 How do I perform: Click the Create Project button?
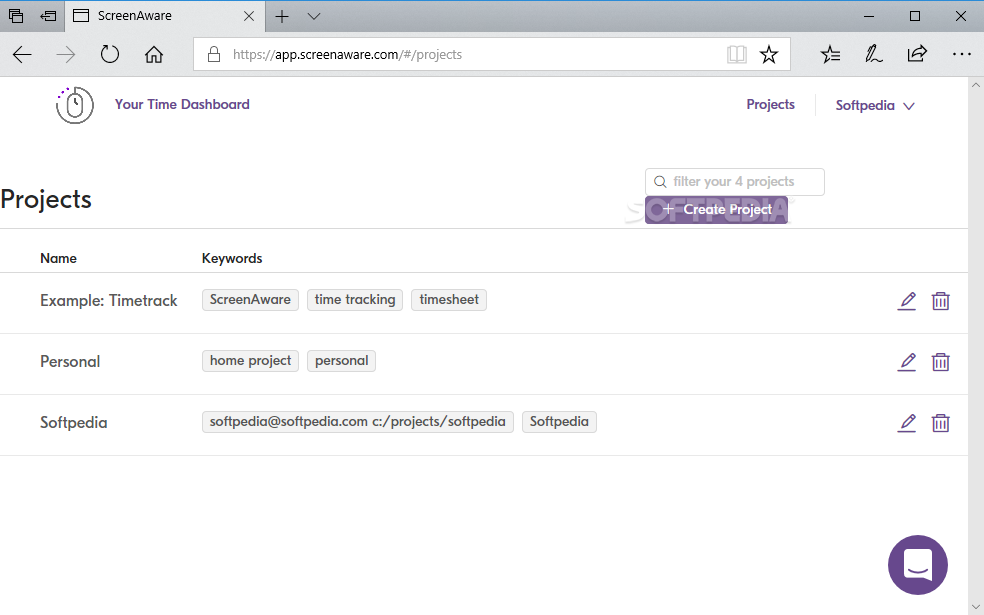pyautogui.click(x=716, y=210)
